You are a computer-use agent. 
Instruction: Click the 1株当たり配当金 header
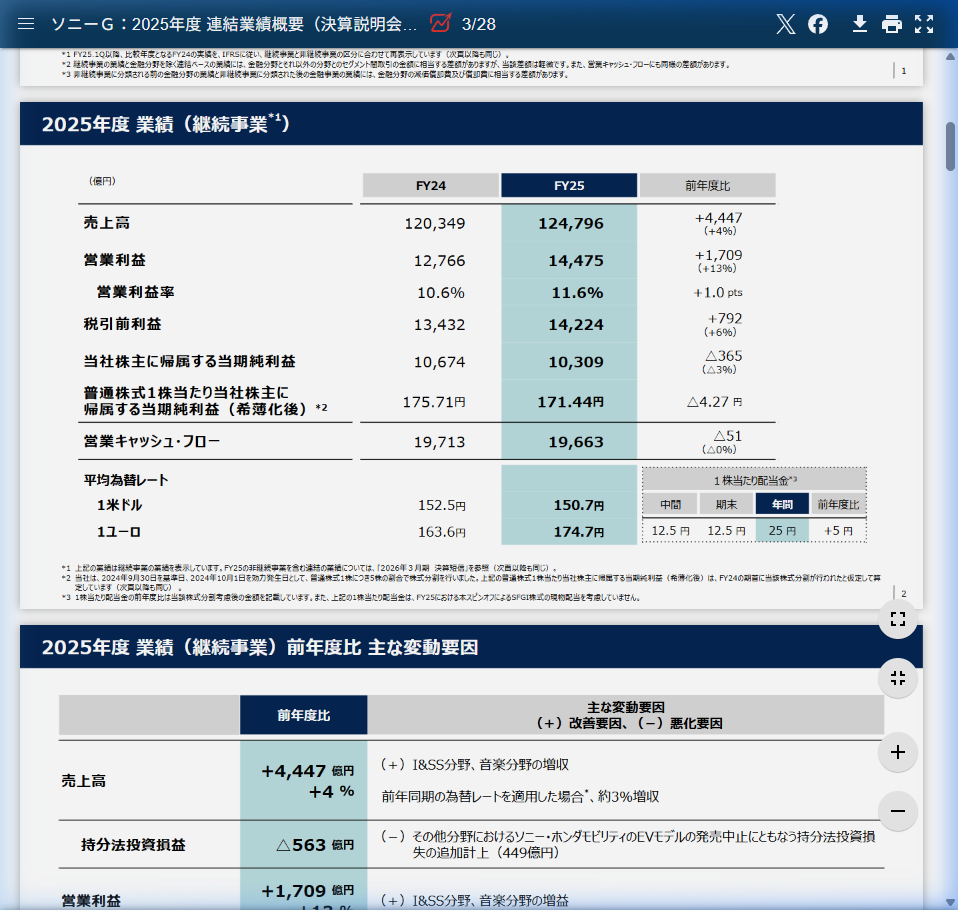click(755, 480)
